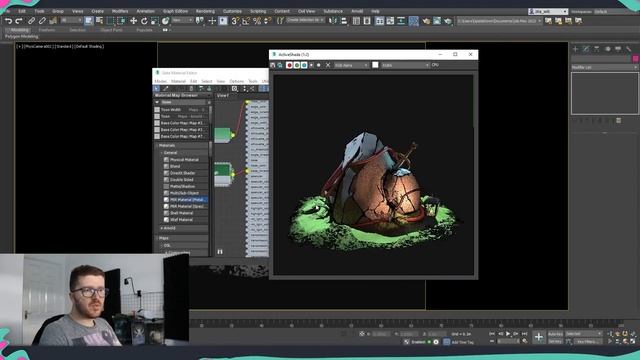This screenshot has width=640, height=360.
Task: Click the Mirror tool icon
Action: (x=333, y=20)
